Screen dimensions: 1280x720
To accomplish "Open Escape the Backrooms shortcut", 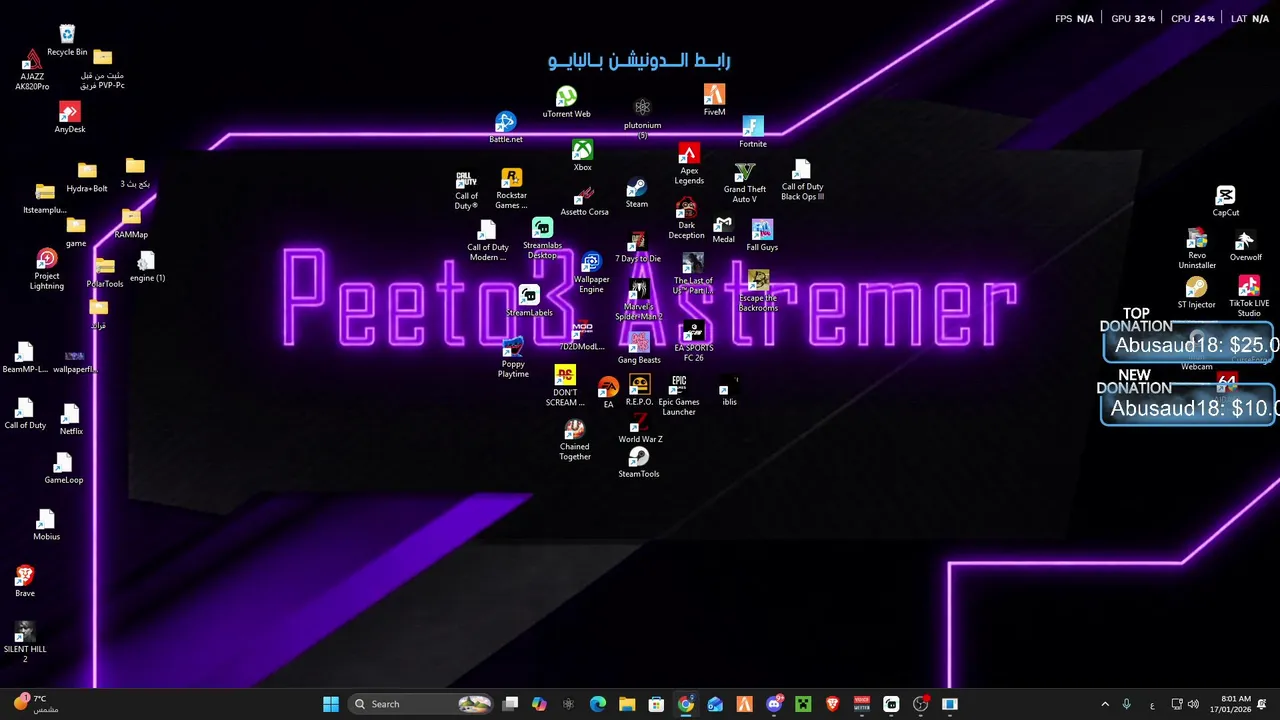I will click(x=758, y=292).
